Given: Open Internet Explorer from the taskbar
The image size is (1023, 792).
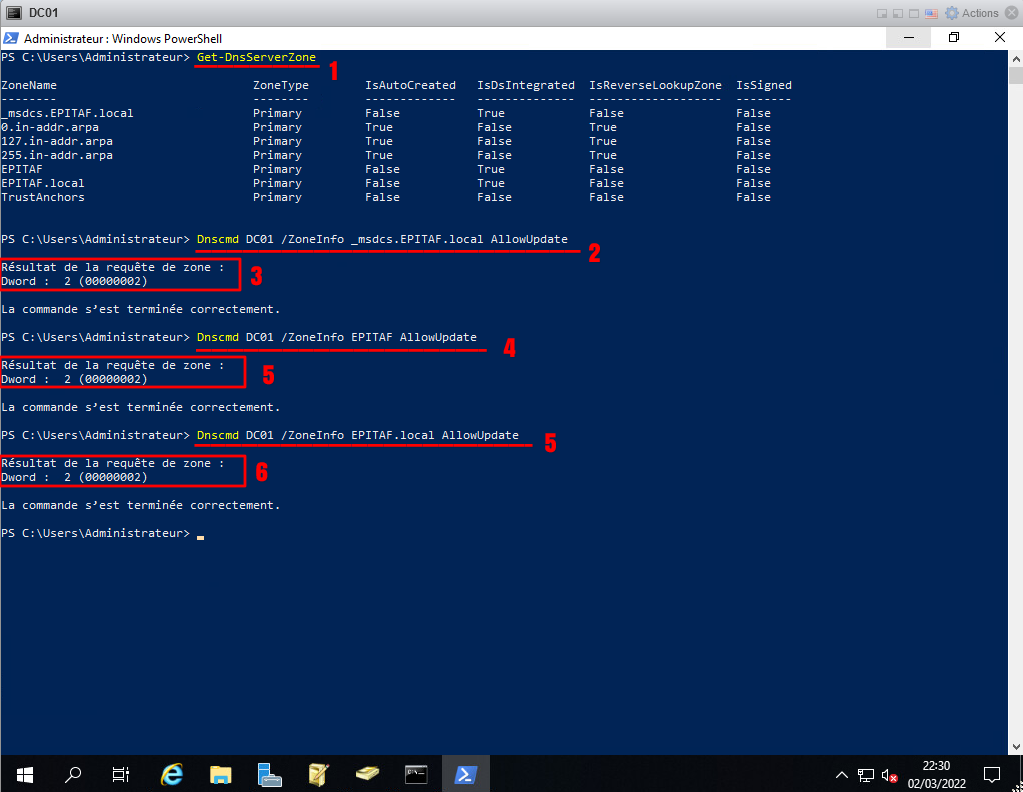Looking at the screenshot, I should (x=172, y=774).
